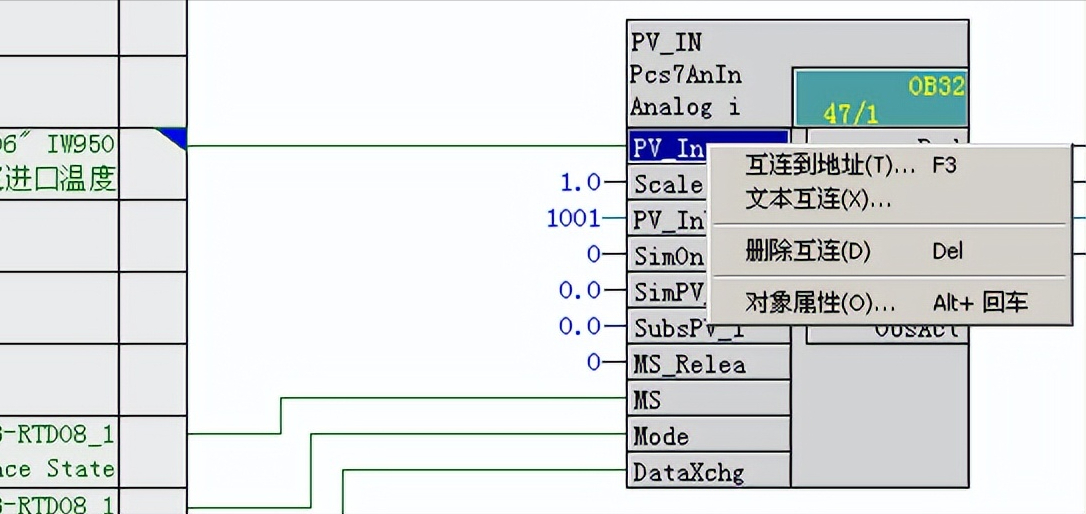1086x514 pixels.
Task: Click the MS input pin
Action: click(647, 400)
